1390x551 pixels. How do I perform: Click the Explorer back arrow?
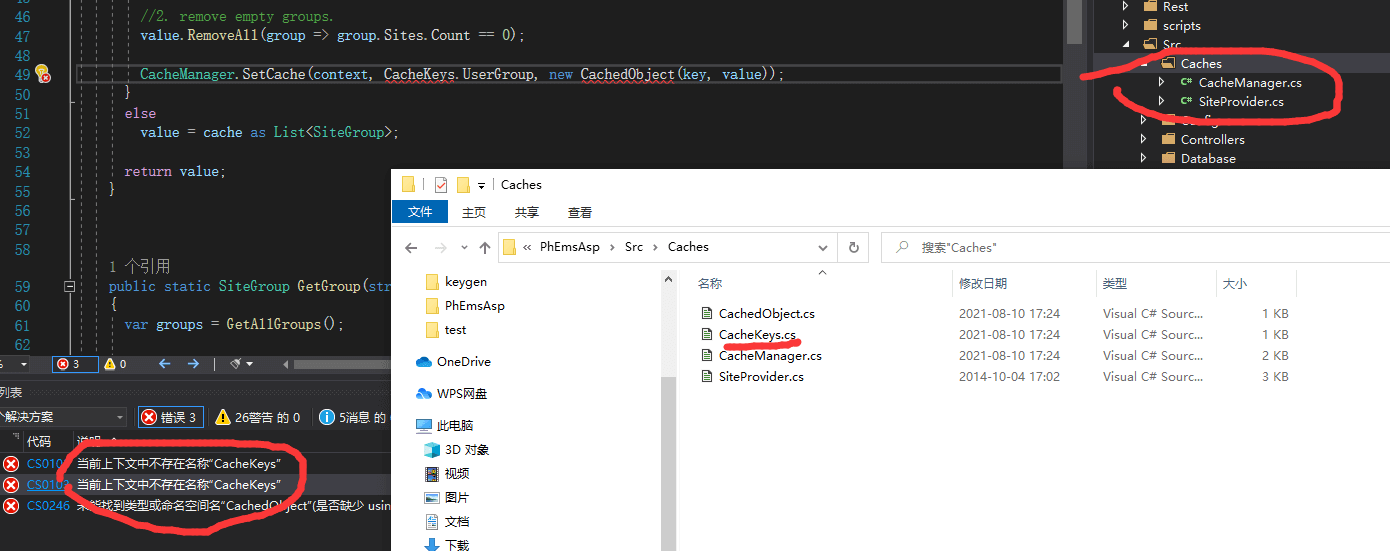411,247
